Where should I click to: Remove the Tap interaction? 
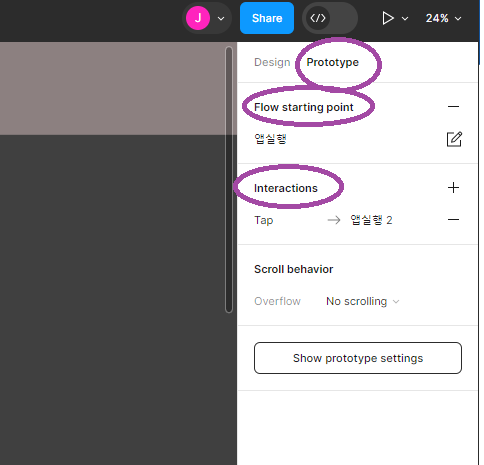pyautogui.click(x=453, y=220)
